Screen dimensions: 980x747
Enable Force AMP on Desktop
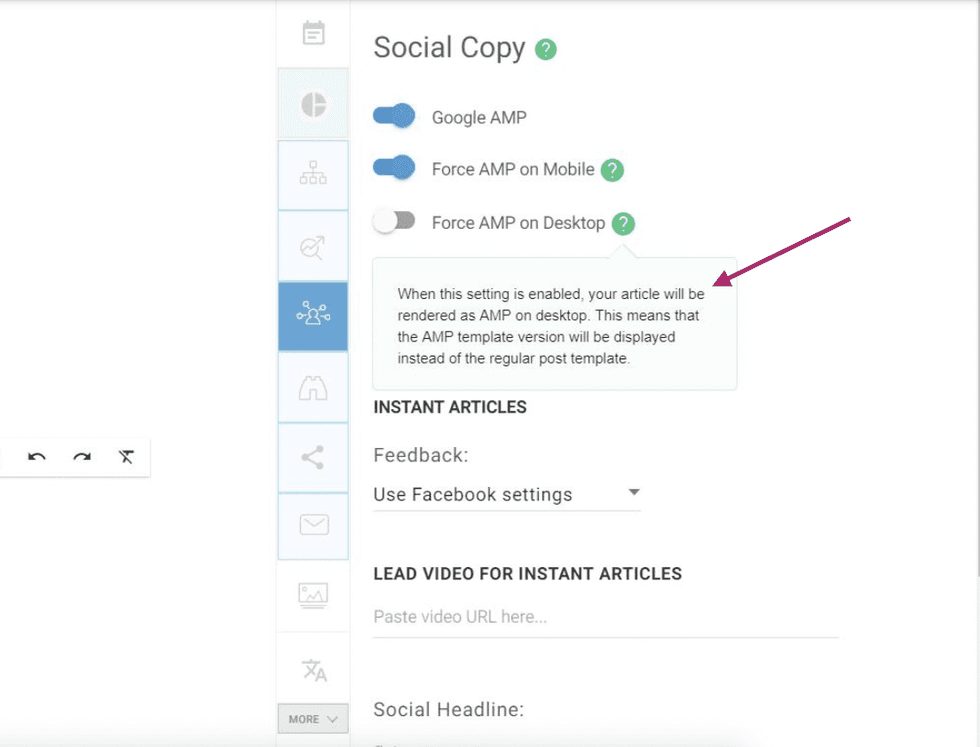point(394,221)
